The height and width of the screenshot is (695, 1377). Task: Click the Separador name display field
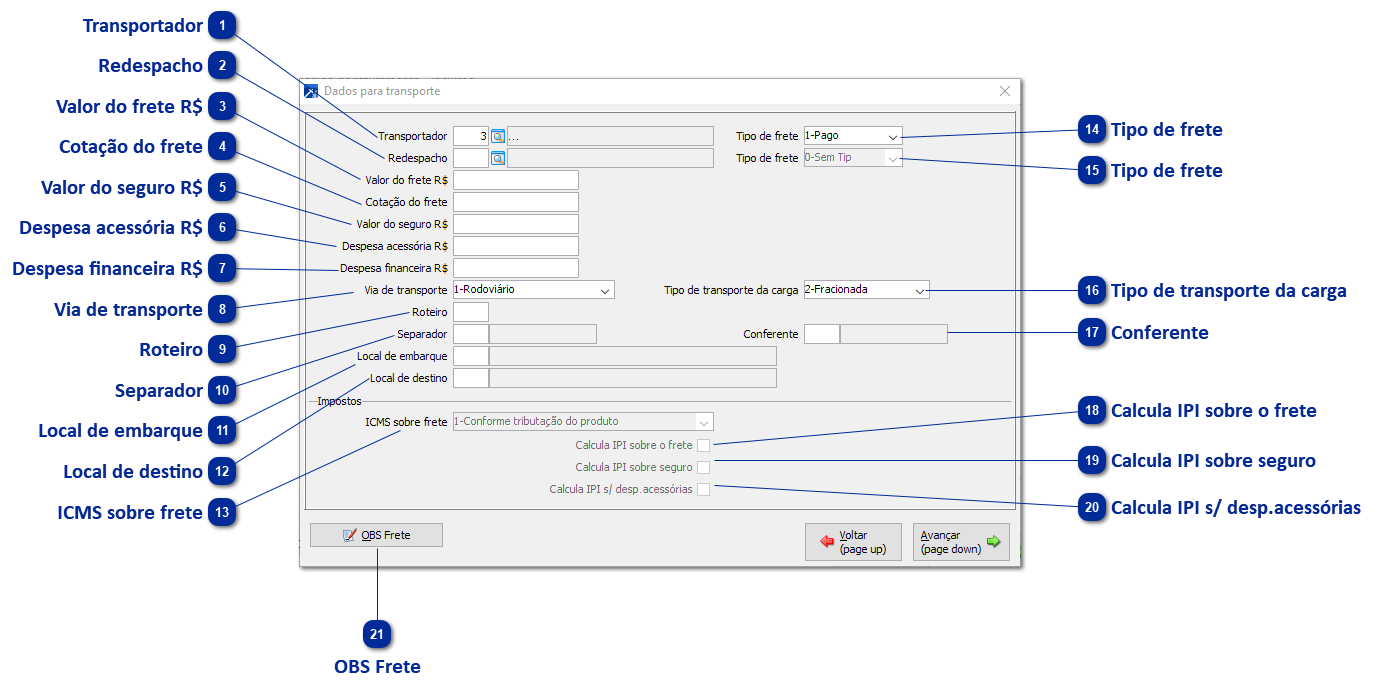(x=543, y=334)
